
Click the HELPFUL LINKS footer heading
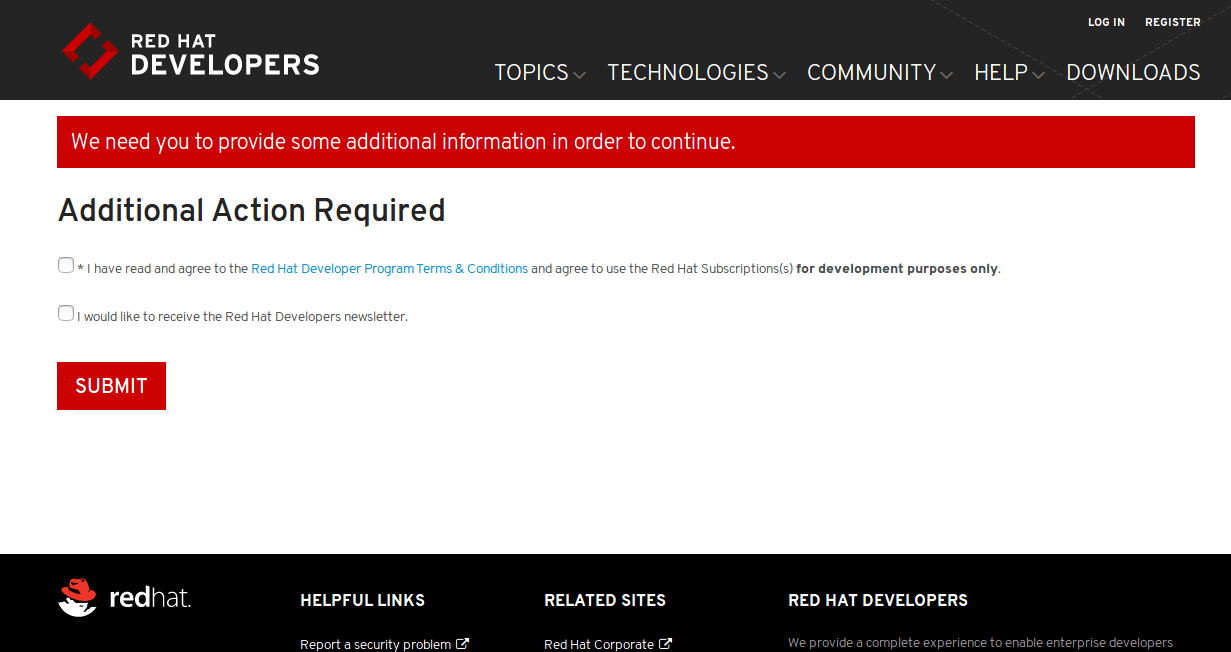362,600
